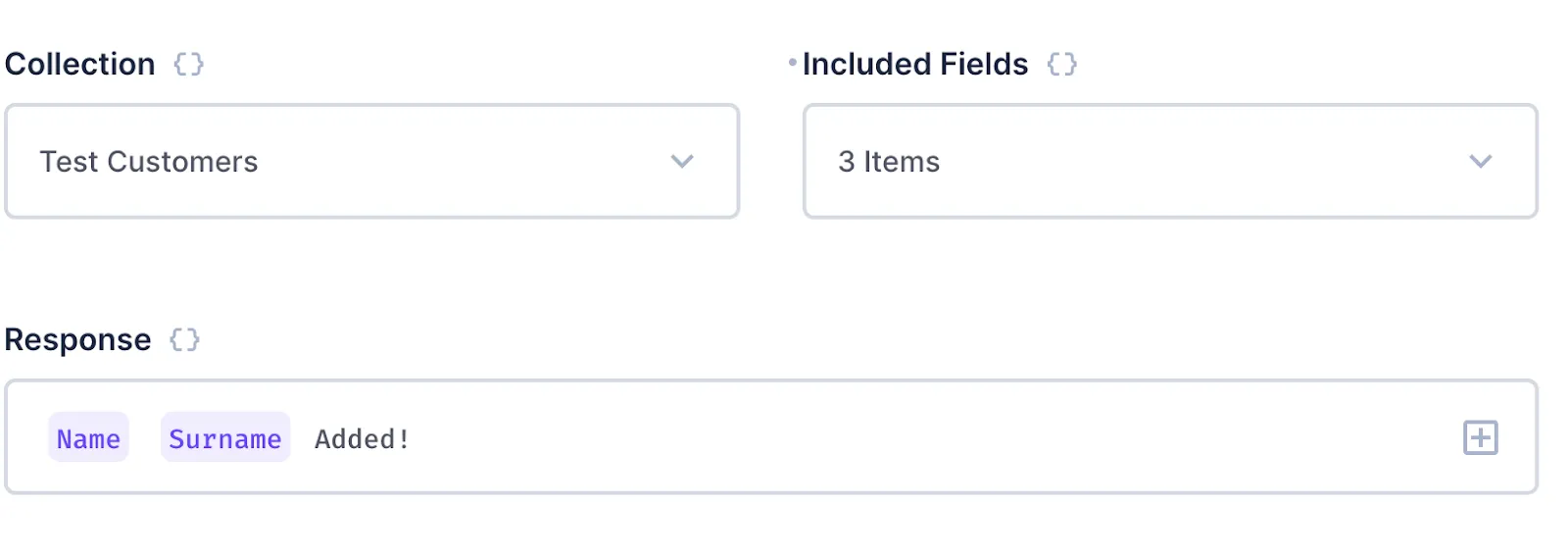Click the braces icon beside Included Fields
The height and width of the screenshot is (555, 1568).
pyautogui.click(x=1061, y=65)
